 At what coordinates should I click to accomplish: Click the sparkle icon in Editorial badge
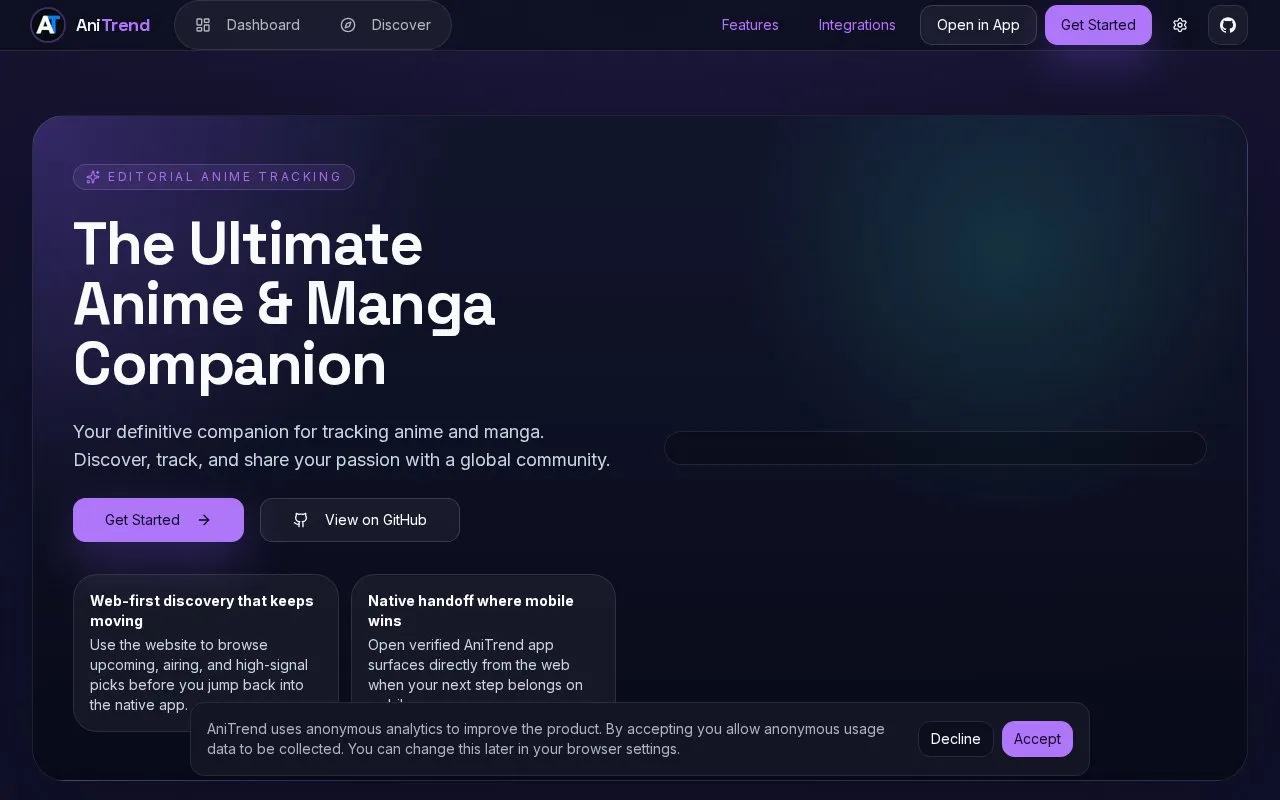pos(93,177)
